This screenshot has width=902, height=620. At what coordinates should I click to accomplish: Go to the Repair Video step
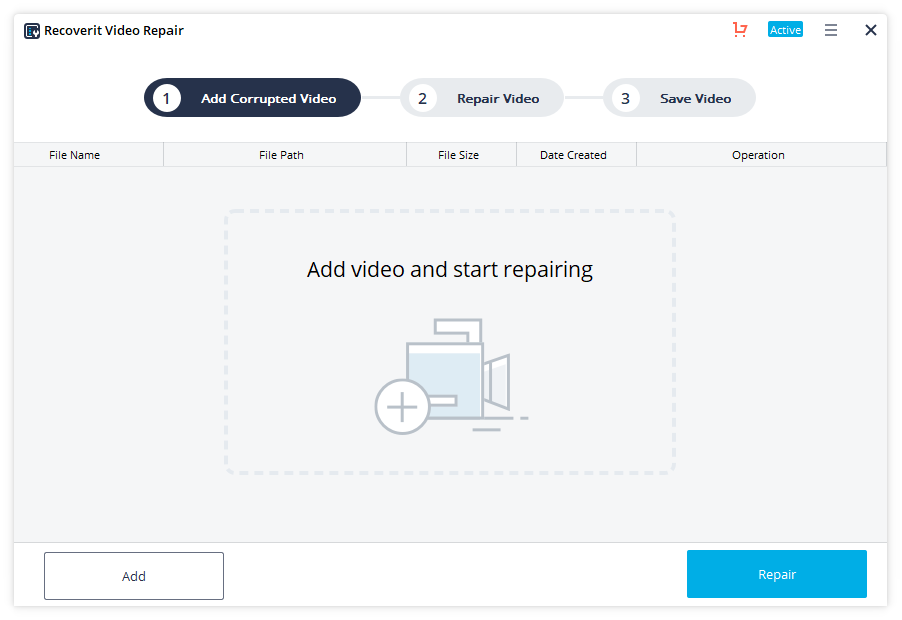pyautogui.click(x=482, y=98)
